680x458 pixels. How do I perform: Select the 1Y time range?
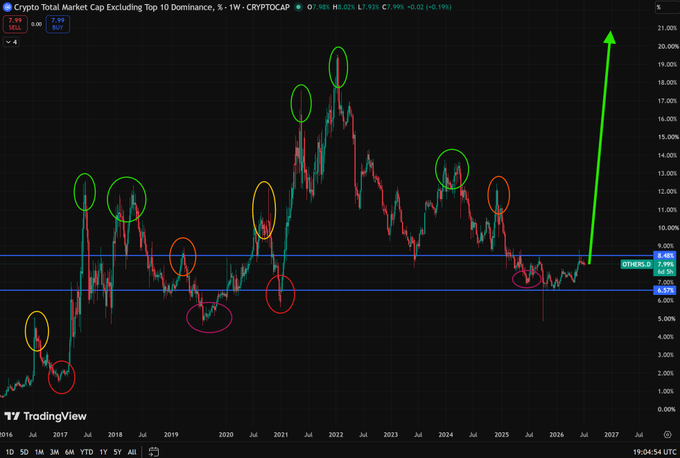103,452
